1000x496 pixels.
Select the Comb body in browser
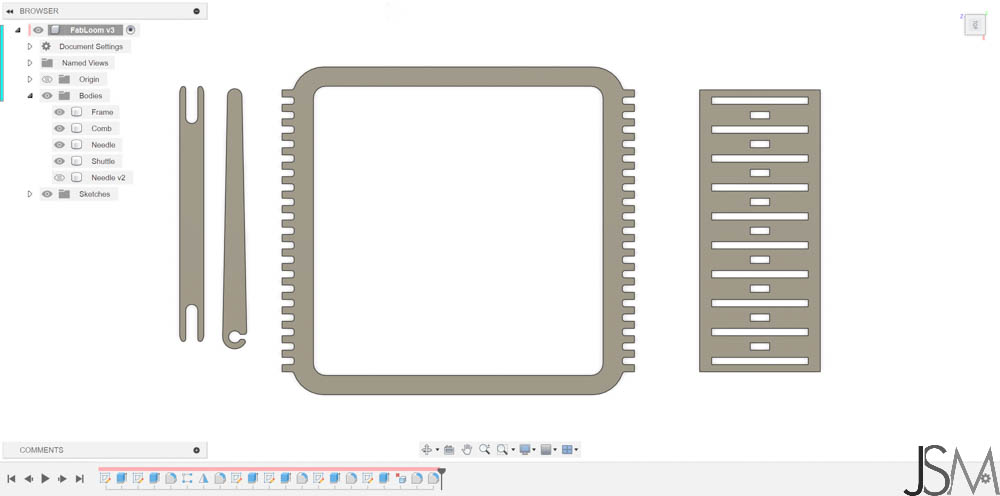click(x=101, y=129)
